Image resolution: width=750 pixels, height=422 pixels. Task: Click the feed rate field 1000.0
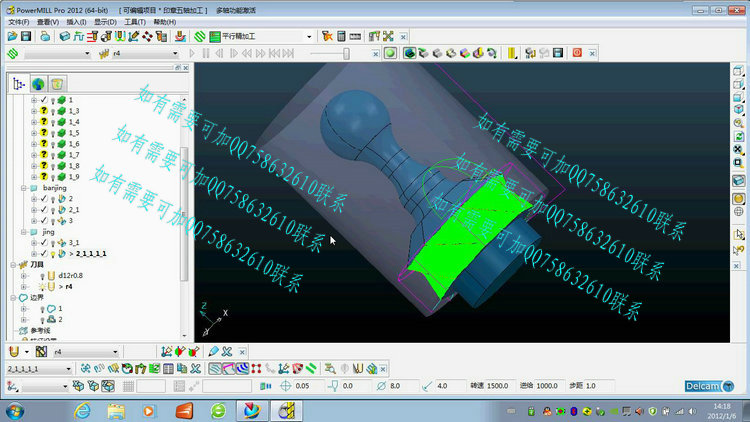coord(550,386)
